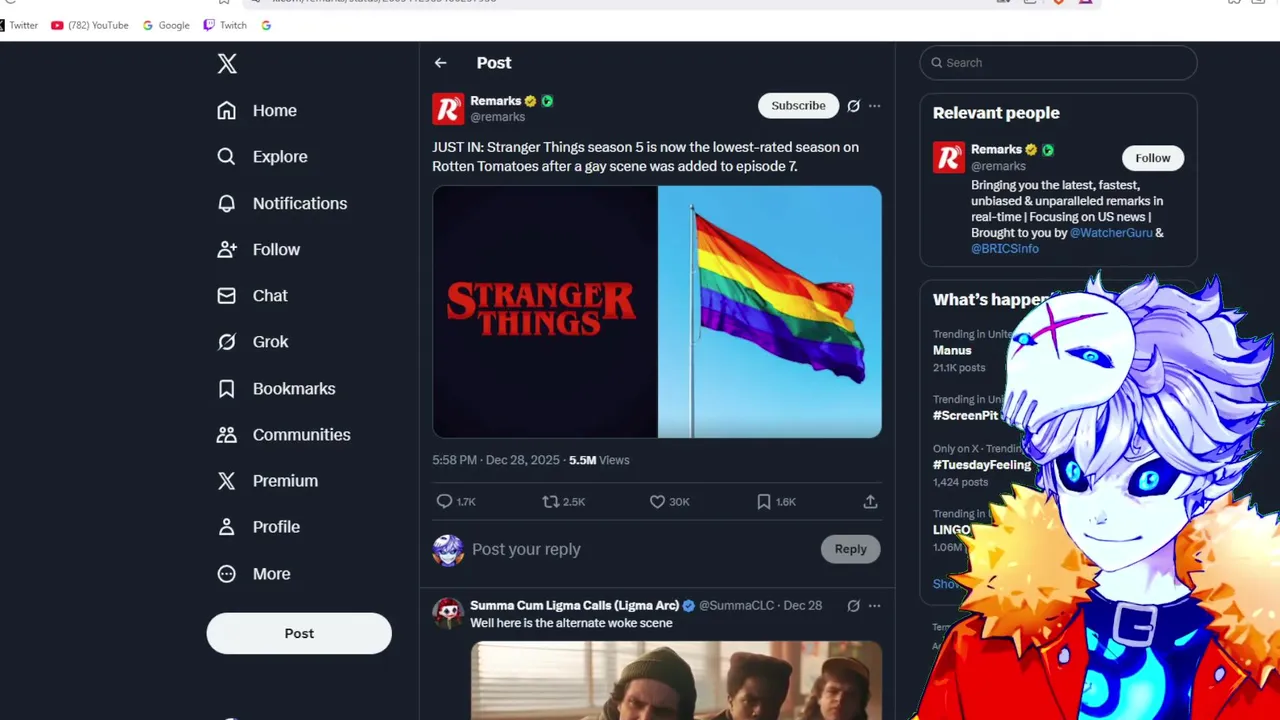Open @WatcherGuru link

tap(1111, 233)
